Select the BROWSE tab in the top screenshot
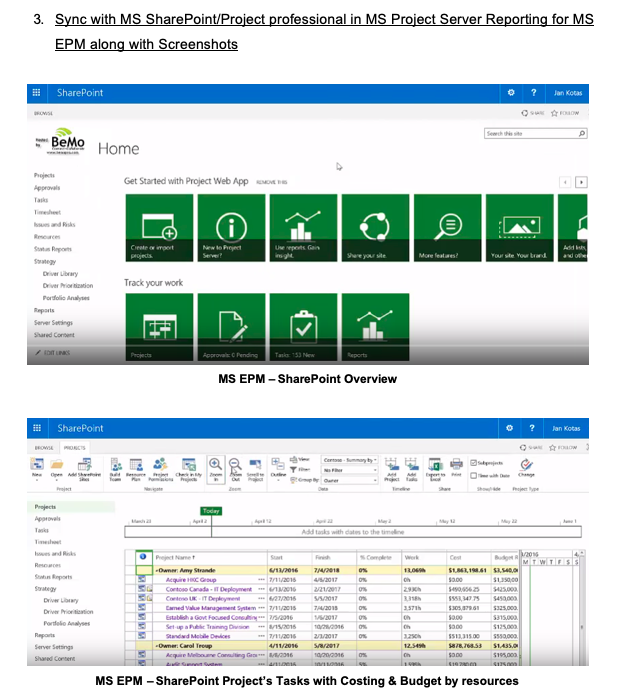 click(43, 114)
